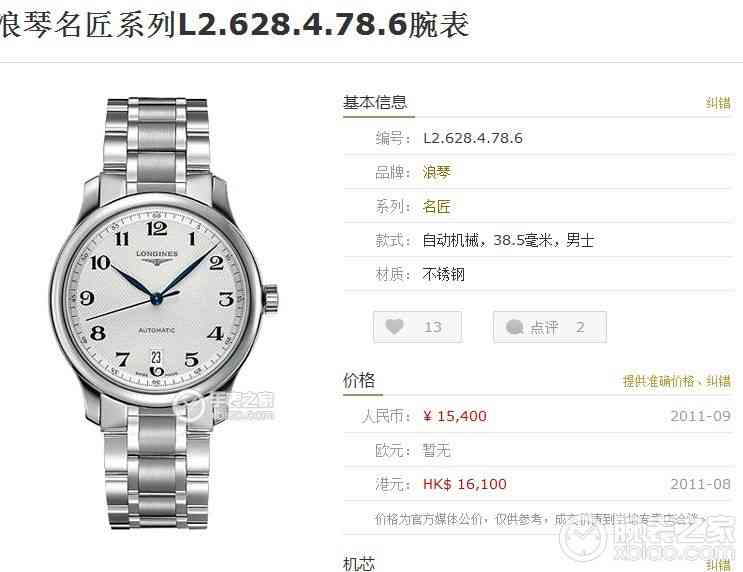
Task: Select the 机芯 section heading
Action: pyautogui.click(x=359, y=564)
